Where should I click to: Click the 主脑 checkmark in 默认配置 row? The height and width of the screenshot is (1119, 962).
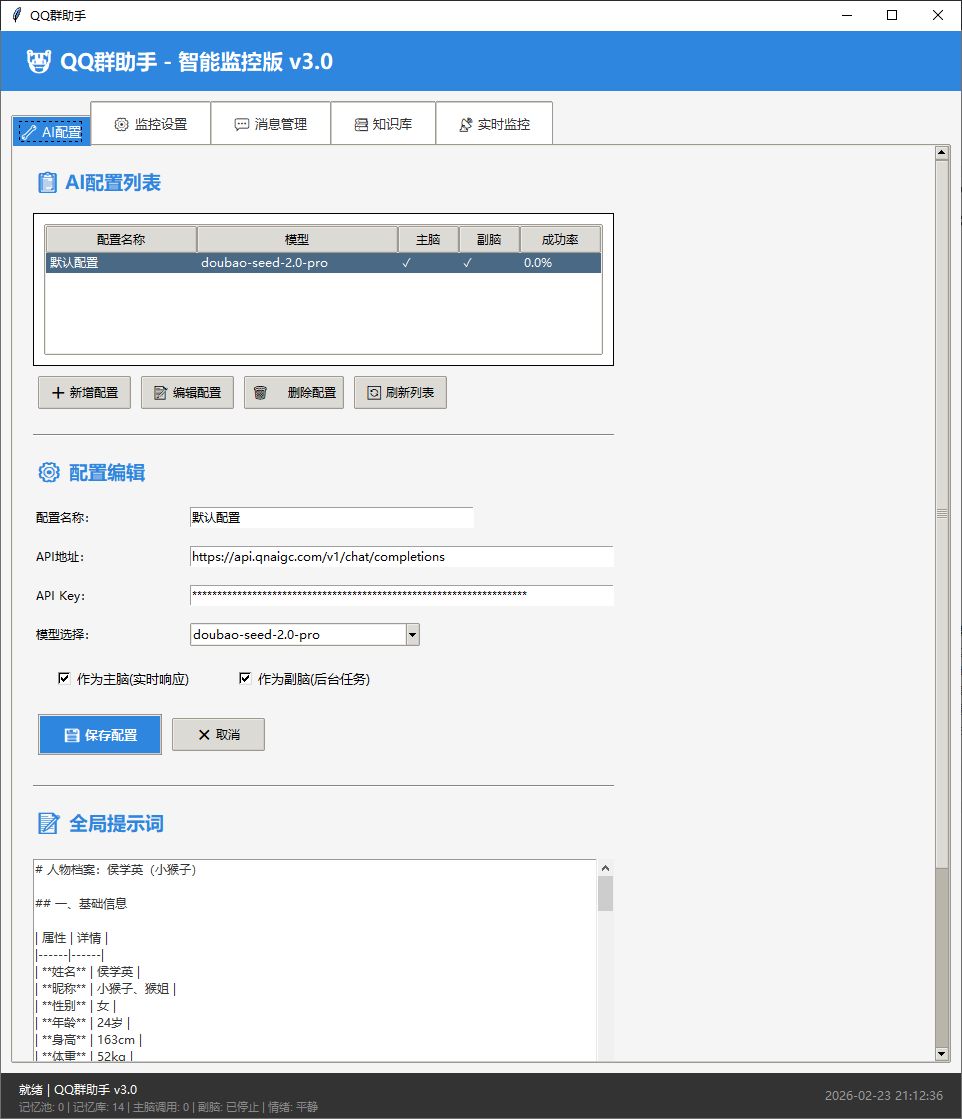pos(406,263)
